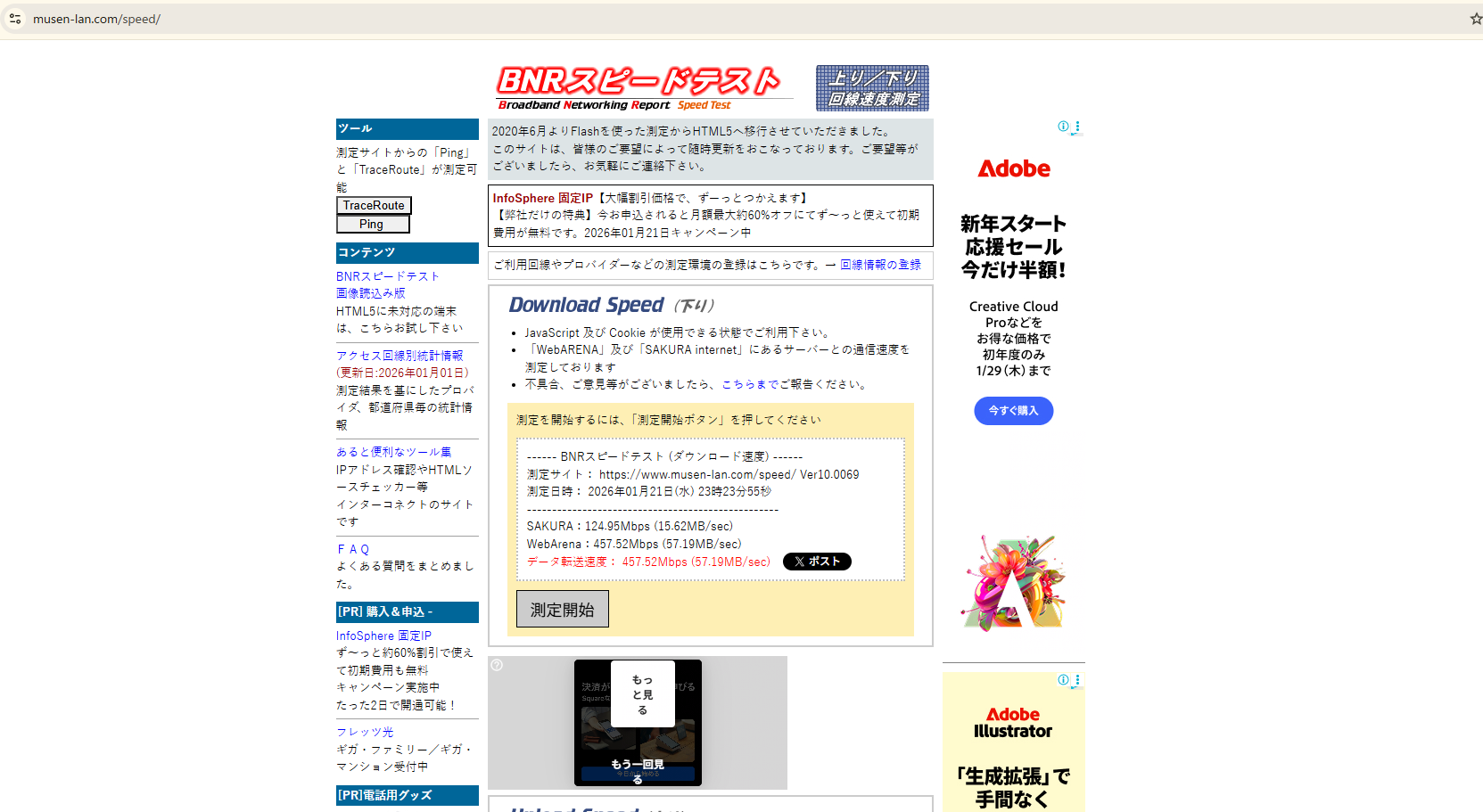Viewport: 1483px width, 812px height.
Task: Click the blue upload/download line speed badge
Action: (871, 88)
